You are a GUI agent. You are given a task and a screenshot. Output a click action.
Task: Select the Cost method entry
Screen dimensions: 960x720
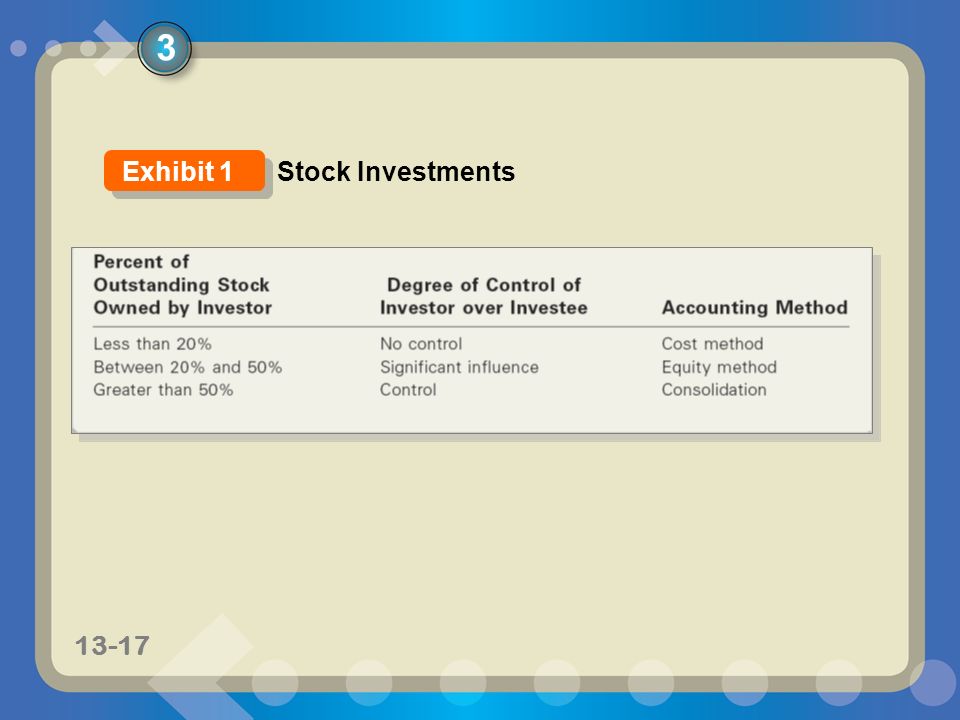pyautogui.click(x=713, y=344)
